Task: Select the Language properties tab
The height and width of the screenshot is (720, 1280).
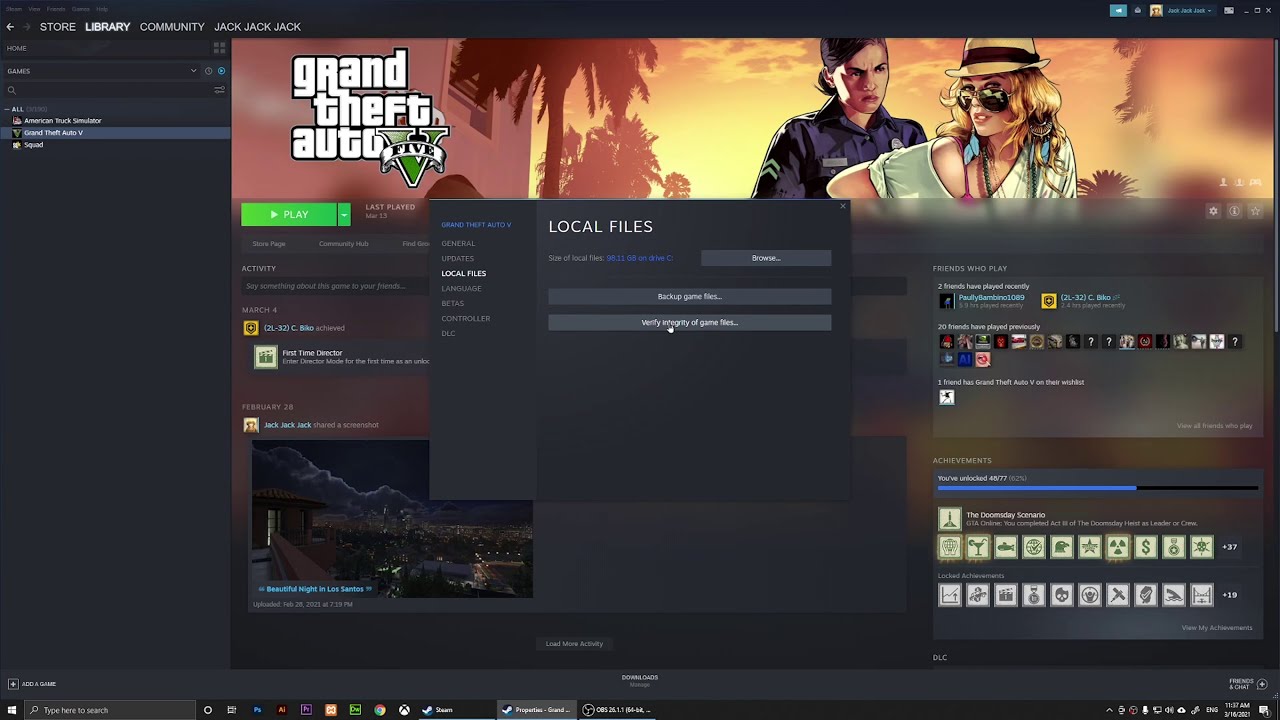Action: point(461,288)
